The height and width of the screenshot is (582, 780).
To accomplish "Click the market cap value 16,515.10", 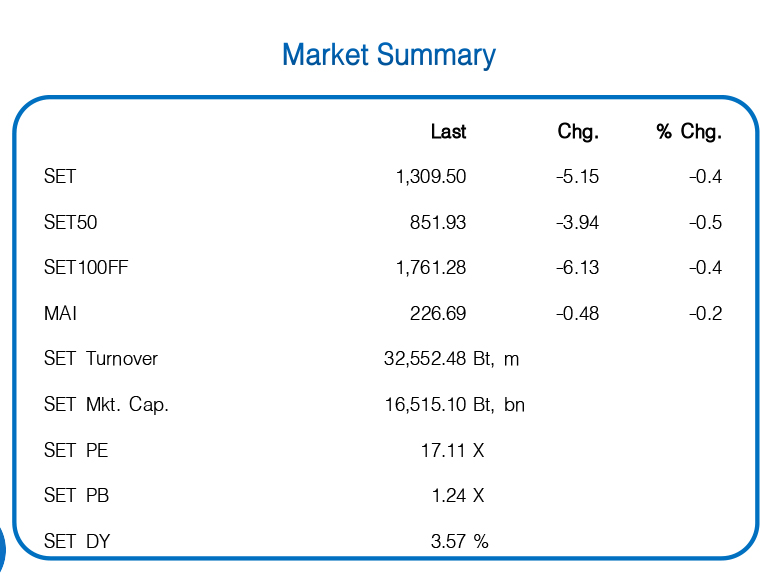I will [426, 405].
